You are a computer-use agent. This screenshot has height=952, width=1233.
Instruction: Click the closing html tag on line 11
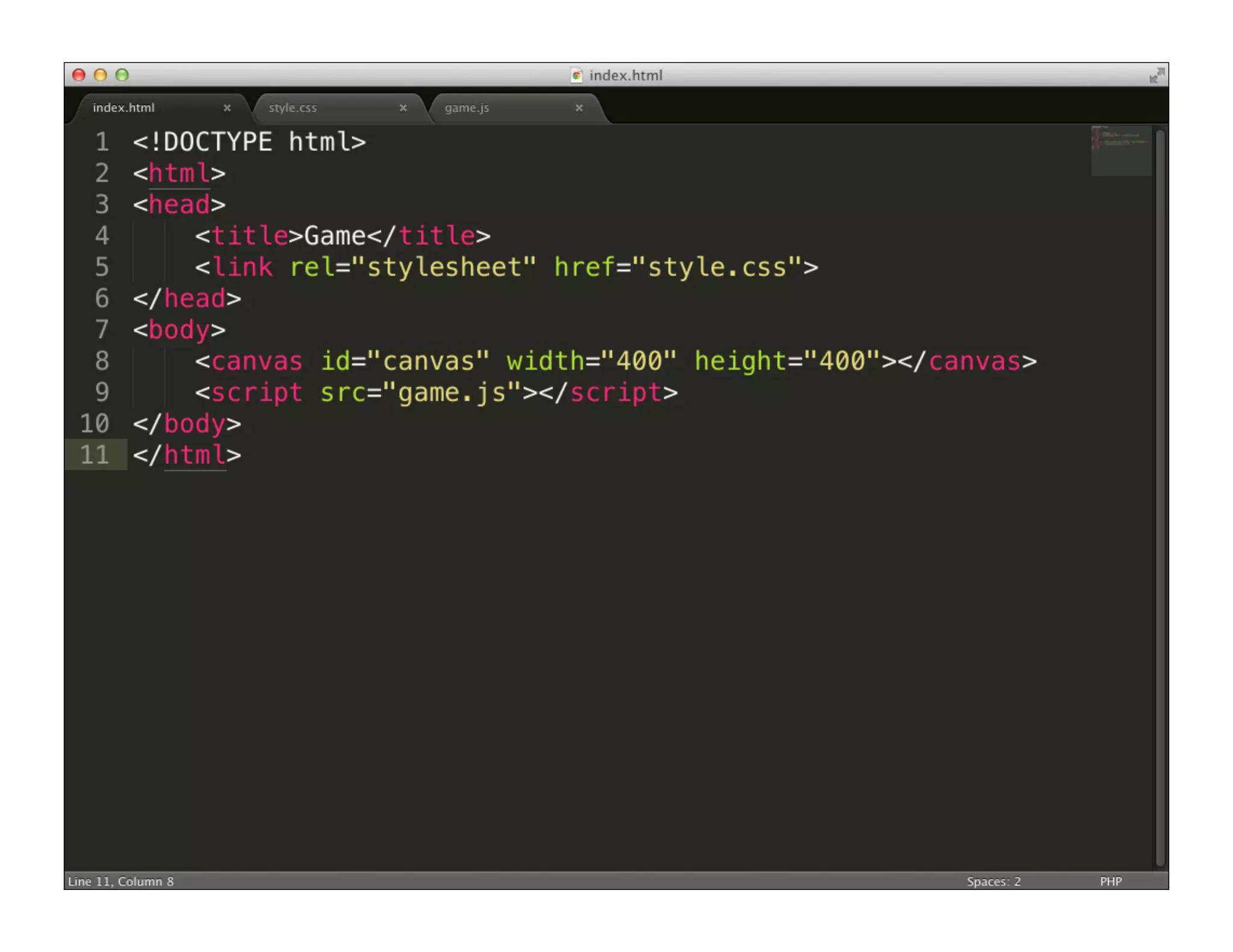(x=187, y=455)
